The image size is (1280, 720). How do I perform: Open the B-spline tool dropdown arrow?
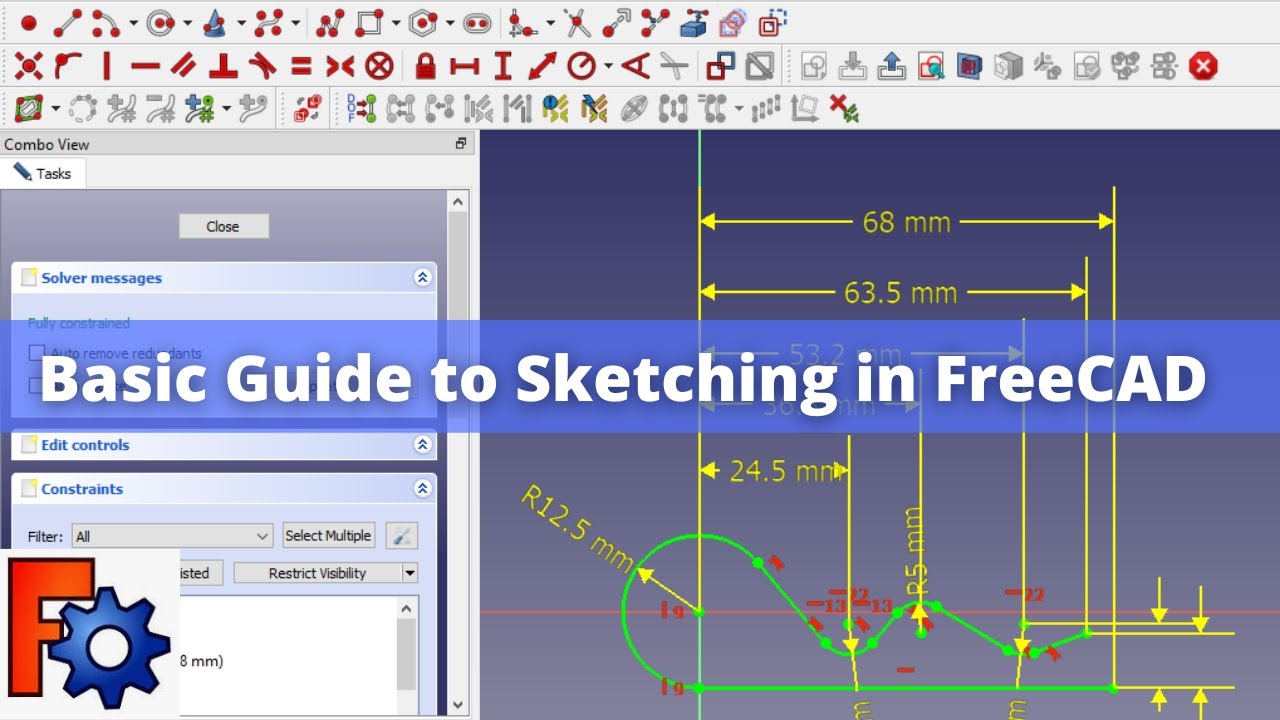(295, 22)
